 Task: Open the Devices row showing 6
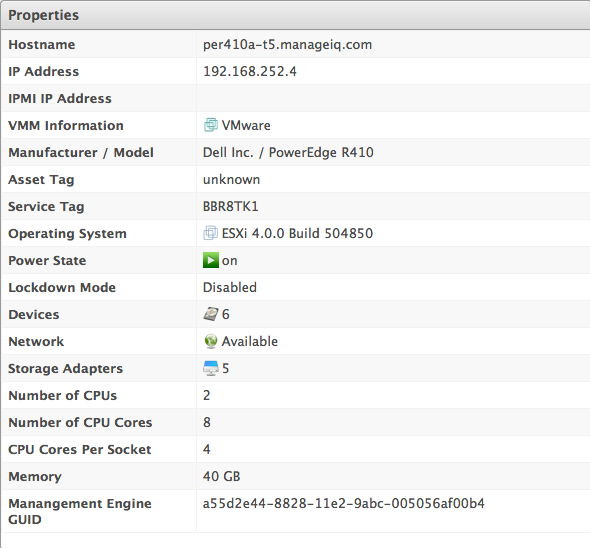(x=295, y=314)
